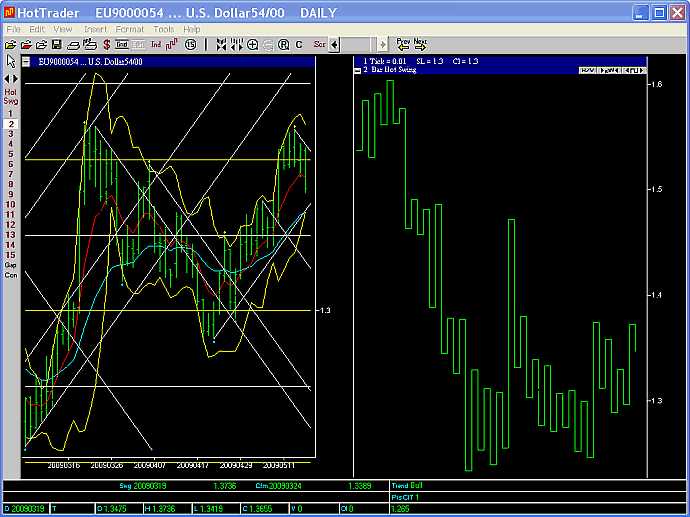Toggle the Grid toolbar button
Image resolution: width=690 pixels, height=517 pixels.
(121, 44)
